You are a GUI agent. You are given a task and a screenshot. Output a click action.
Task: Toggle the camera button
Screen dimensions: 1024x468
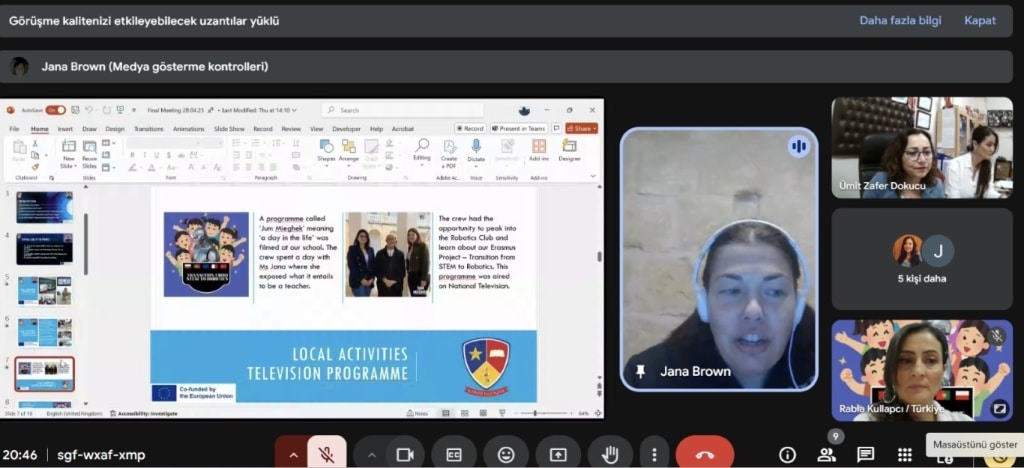click(x=405, y=454)
